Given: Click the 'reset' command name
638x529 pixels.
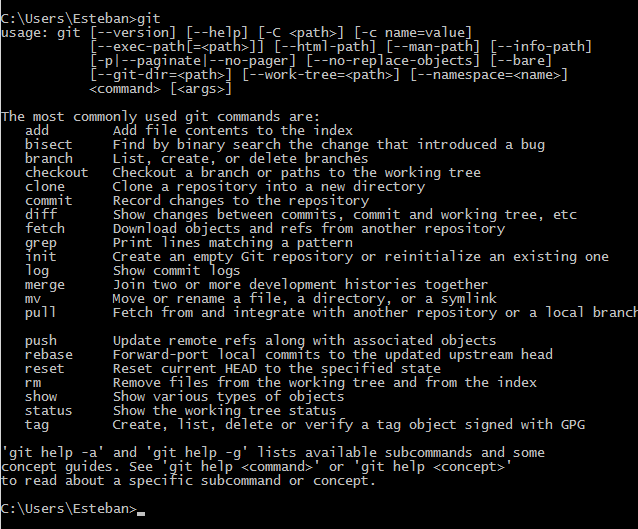Looking at the screenshot, I should pyautogui.click(x=44, y=369).
